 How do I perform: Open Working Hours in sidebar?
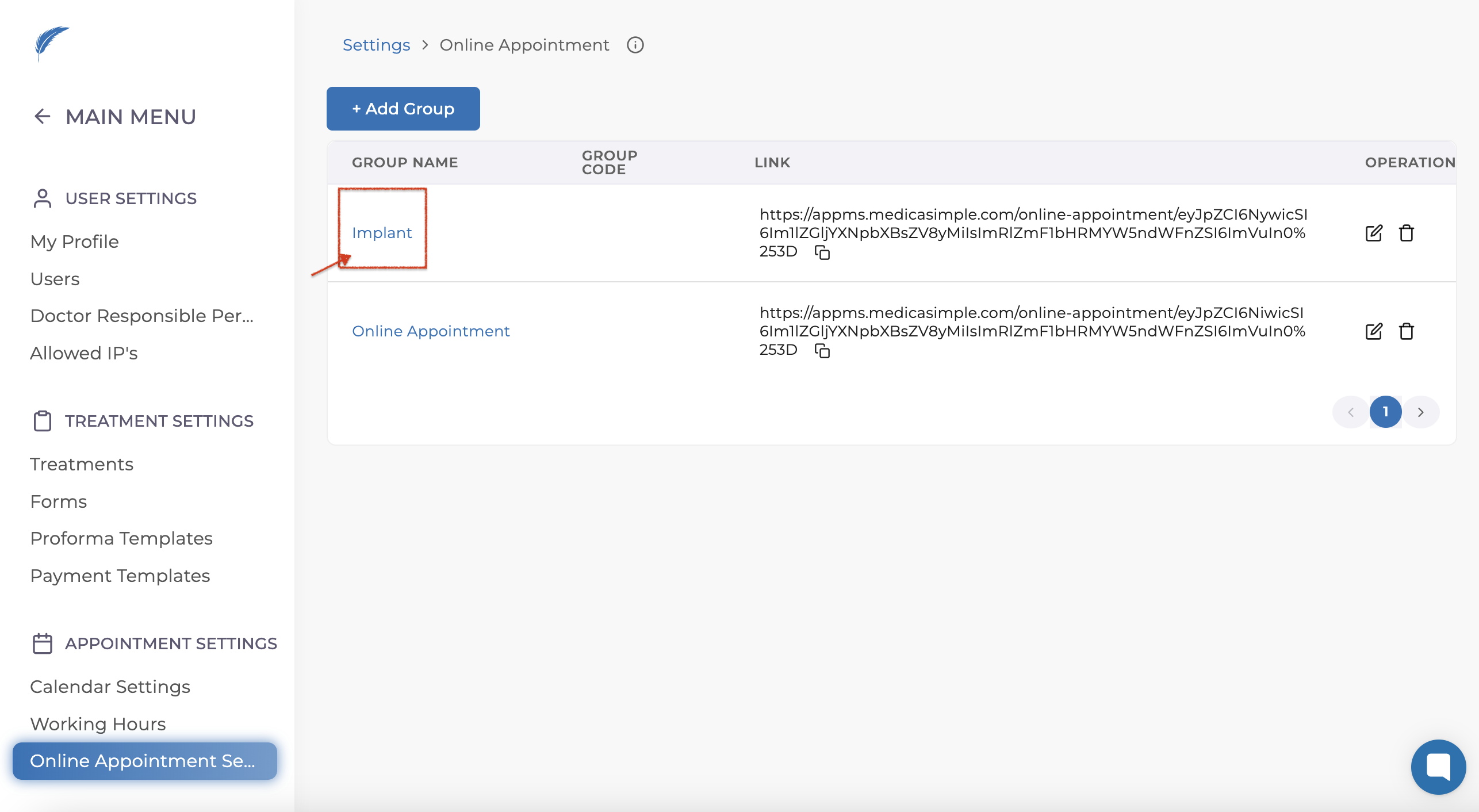pos(98,724)
